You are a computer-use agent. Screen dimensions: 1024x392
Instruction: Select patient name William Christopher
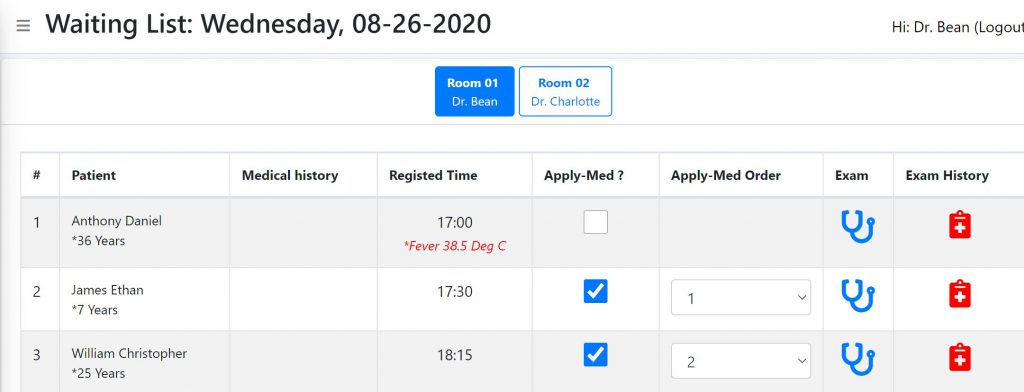[x=129, y=353]
